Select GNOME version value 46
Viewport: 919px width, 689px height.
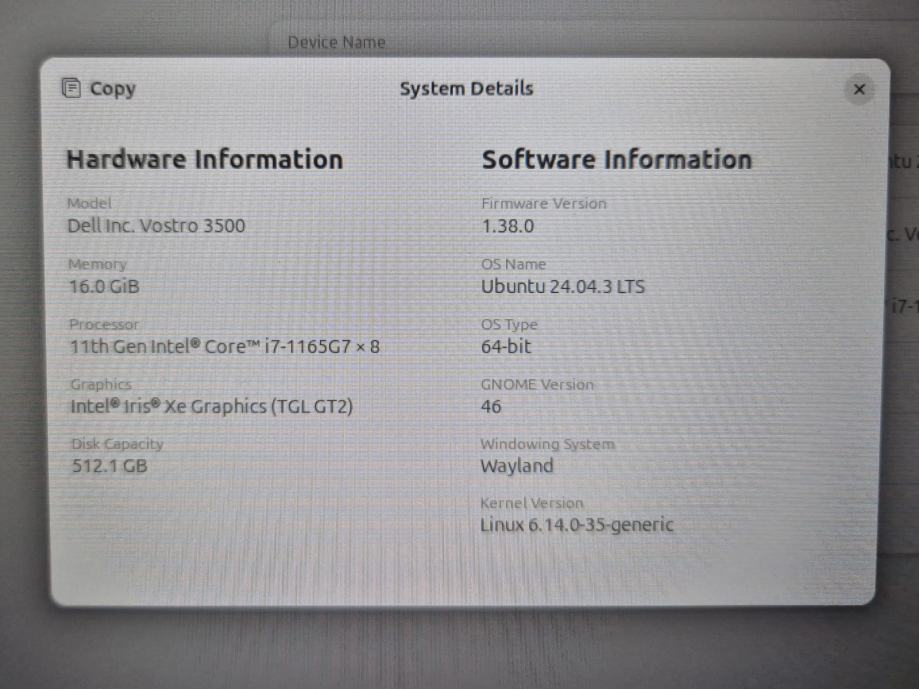(x=491, y=407)
